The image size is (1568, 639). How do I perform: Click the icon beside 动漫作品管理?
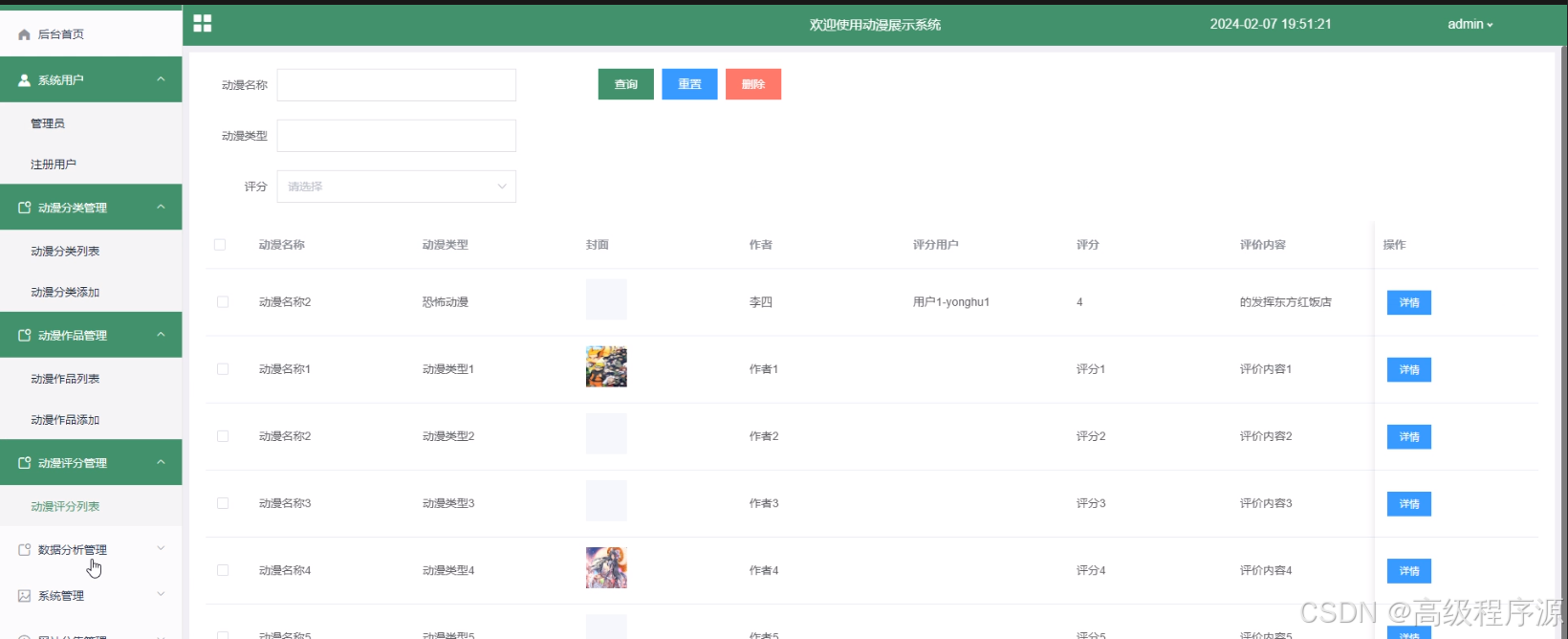click(x=24, y=335)
